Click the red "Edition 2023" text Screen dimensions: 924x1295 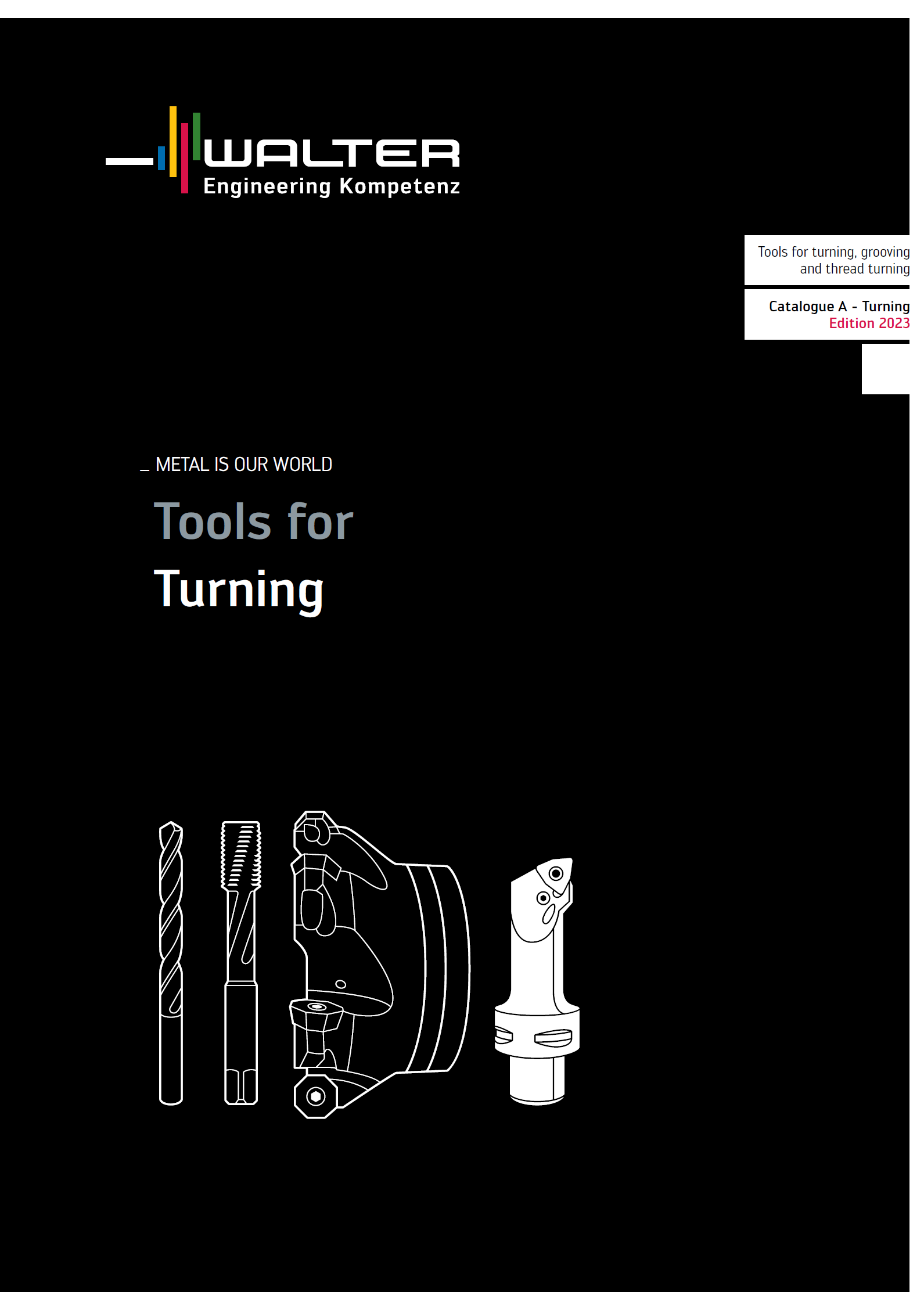tap(869, 323)
